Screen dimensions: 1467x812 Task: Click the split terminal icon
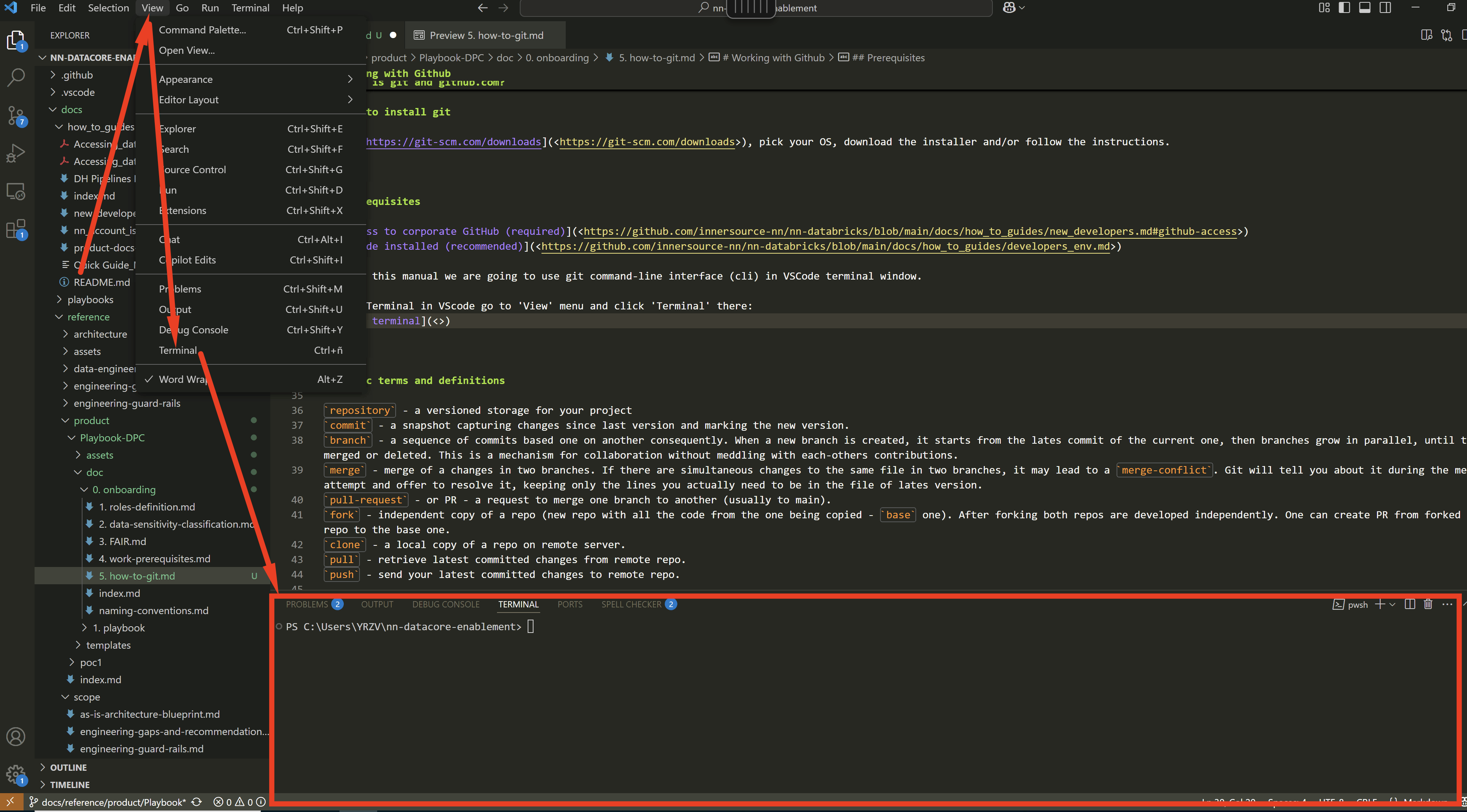tap(1410, 604)
